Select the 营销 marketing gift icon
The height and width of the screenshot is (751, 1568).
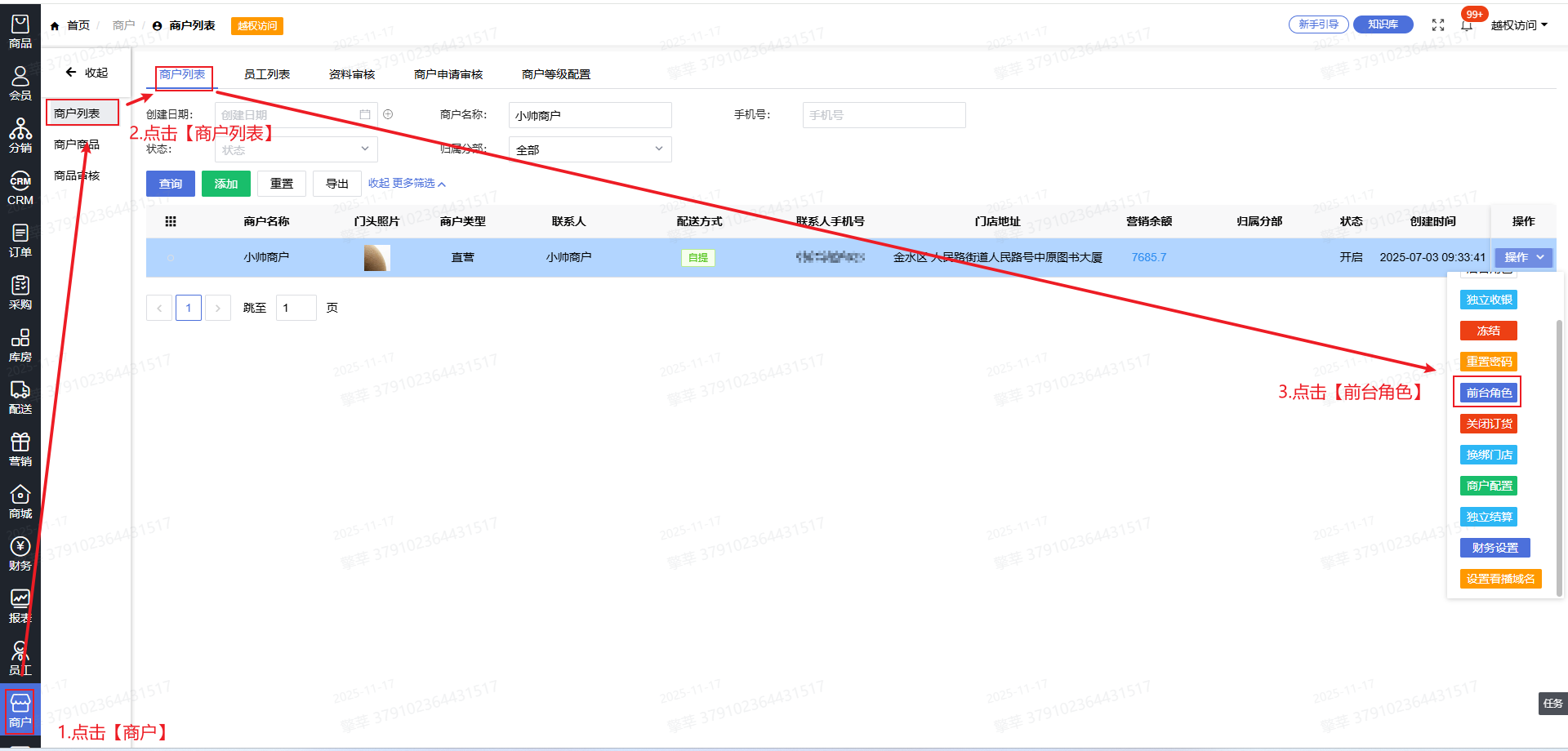[x=20, y=449]
